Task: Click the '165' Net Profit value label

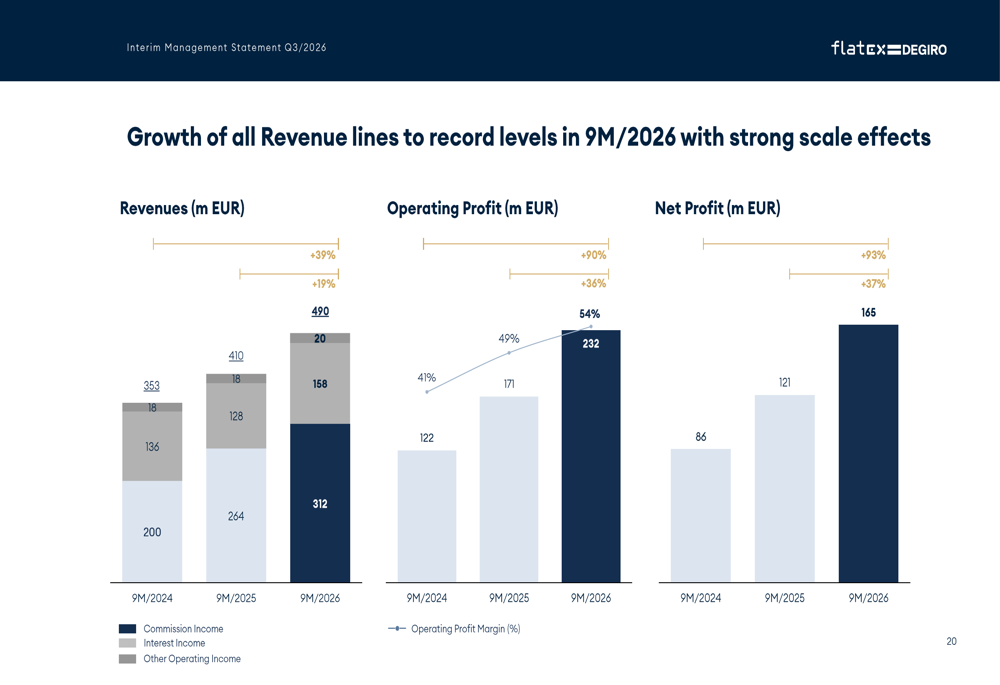Action: click(869, 313)
